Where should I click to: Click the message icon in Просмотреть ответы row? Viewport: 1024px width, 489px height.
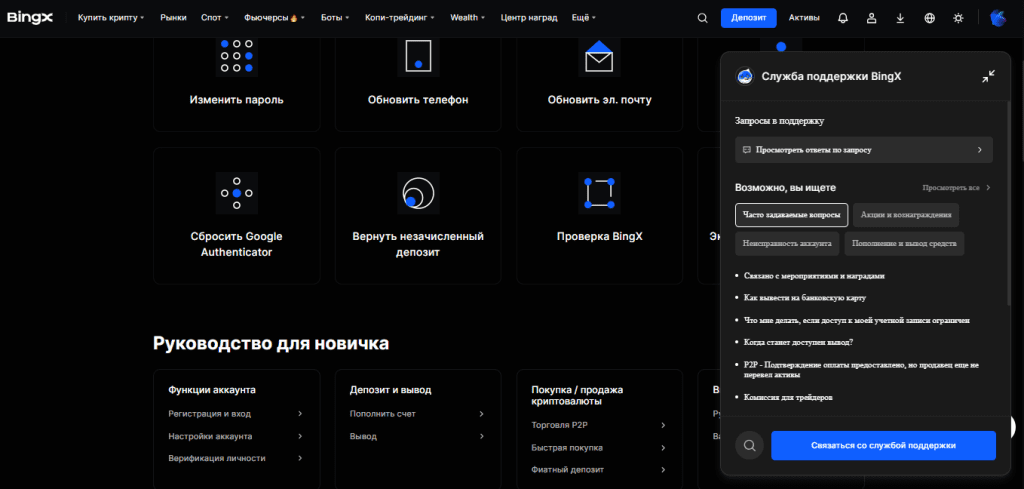[746, 150]
